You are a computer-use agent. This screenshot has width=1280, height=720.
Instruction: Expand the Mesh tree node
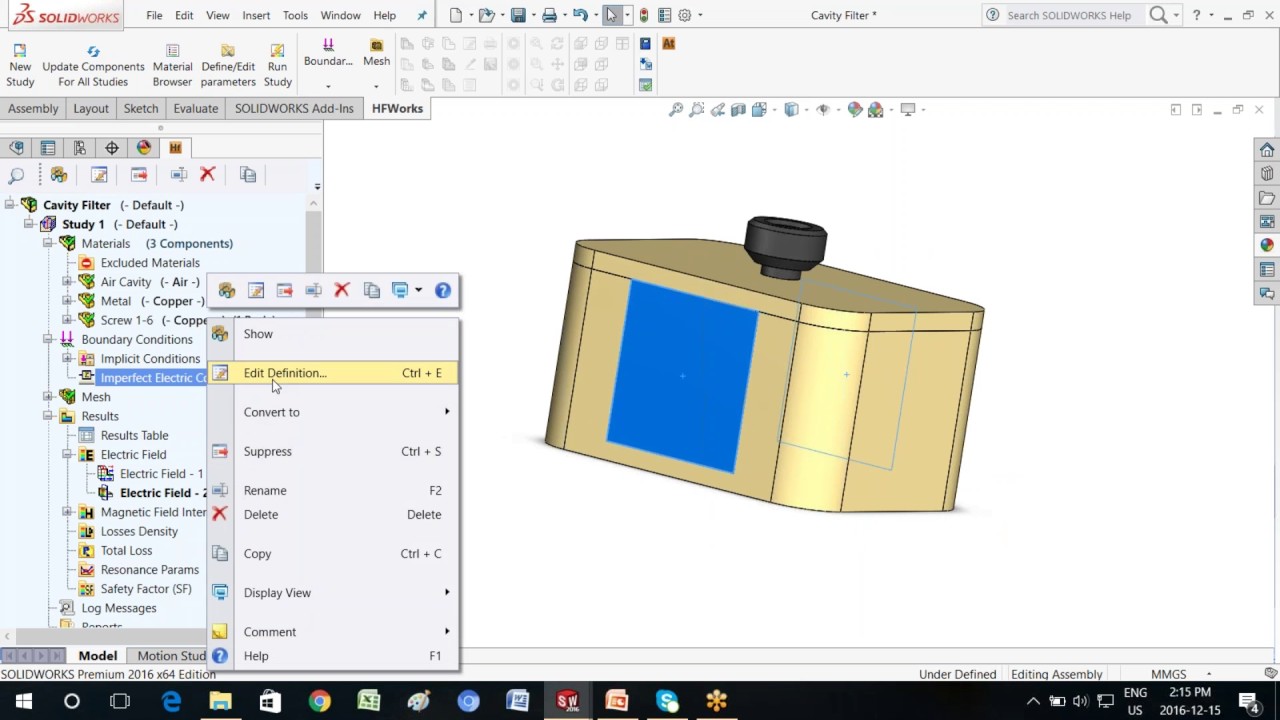tap(48, 397)
